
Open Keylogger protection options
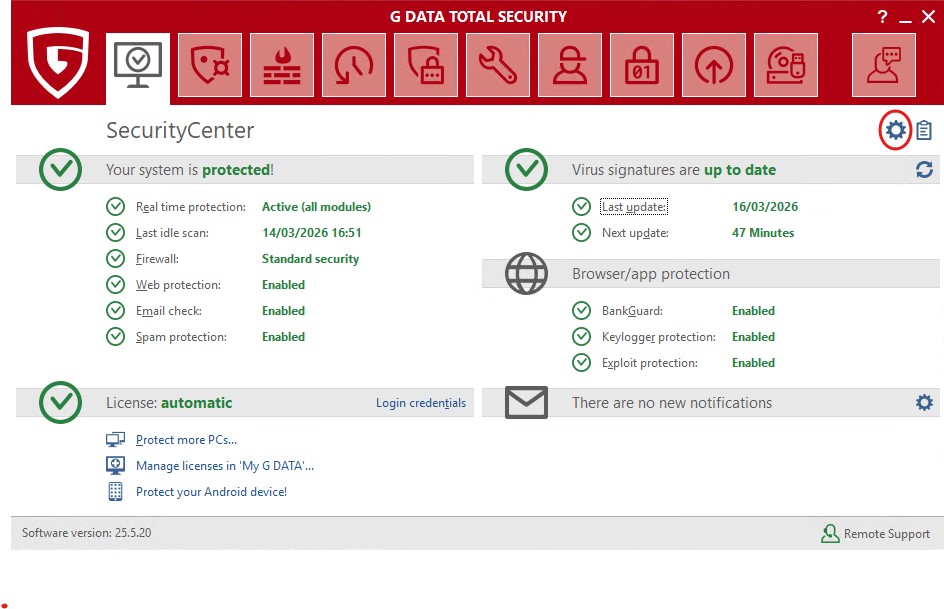659,337
